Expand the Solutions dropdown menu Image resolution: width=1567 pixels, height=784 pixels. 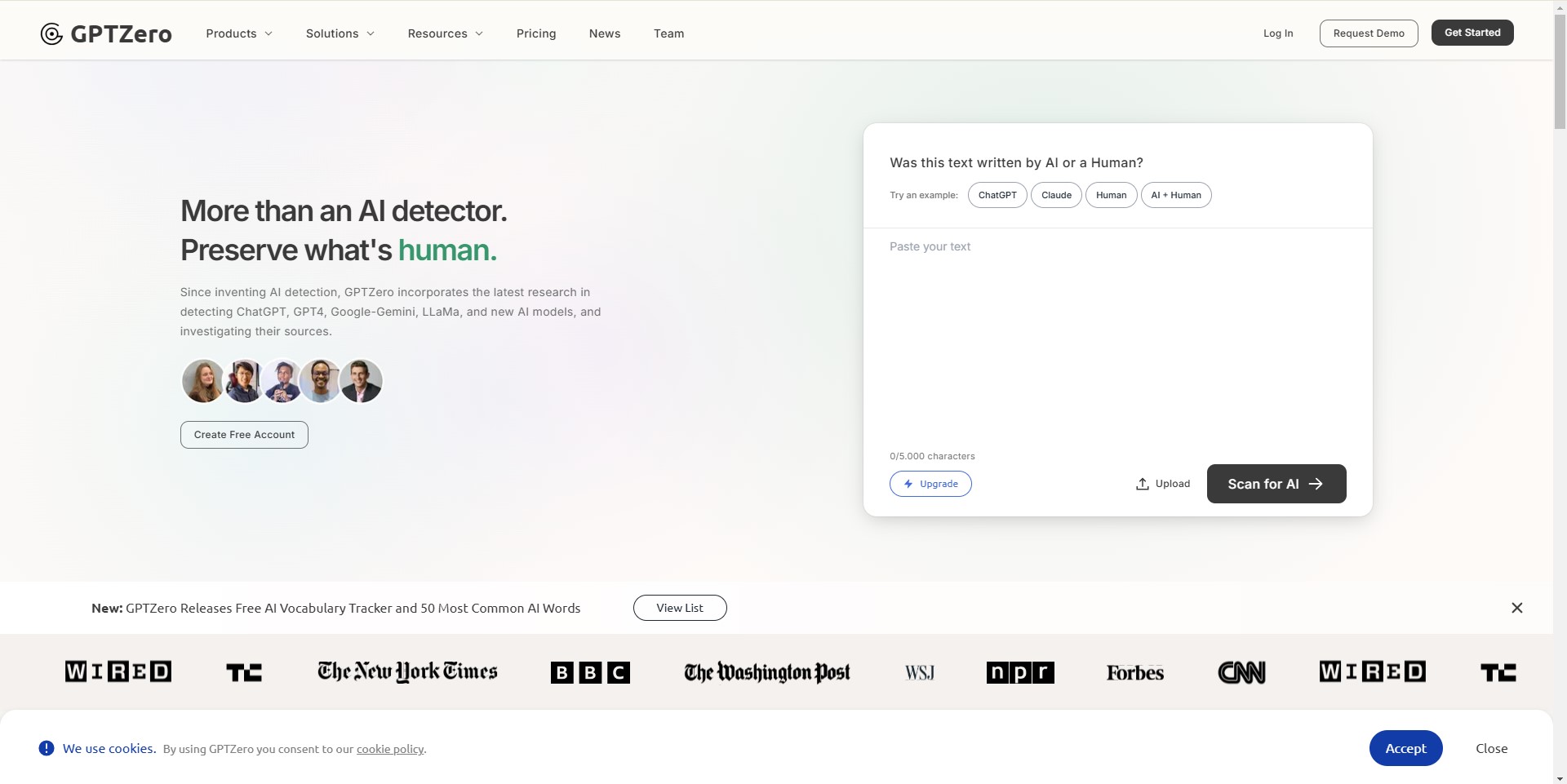[x=340, y=33]
